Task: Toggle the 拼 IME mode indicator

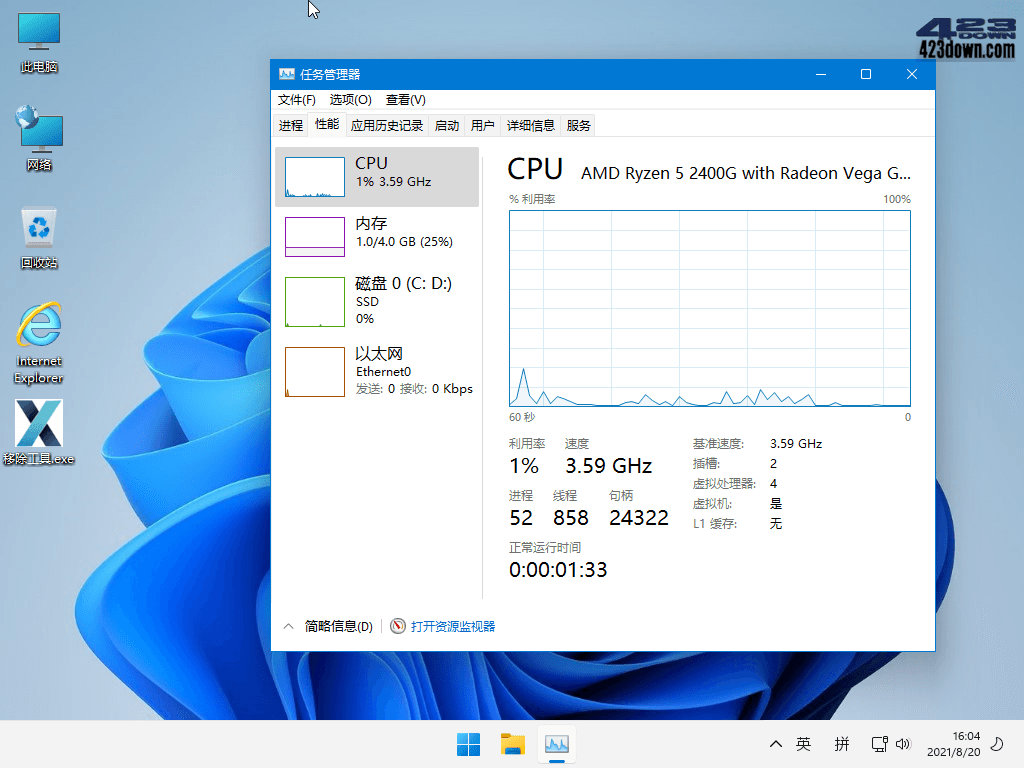Action: [842, 744]
